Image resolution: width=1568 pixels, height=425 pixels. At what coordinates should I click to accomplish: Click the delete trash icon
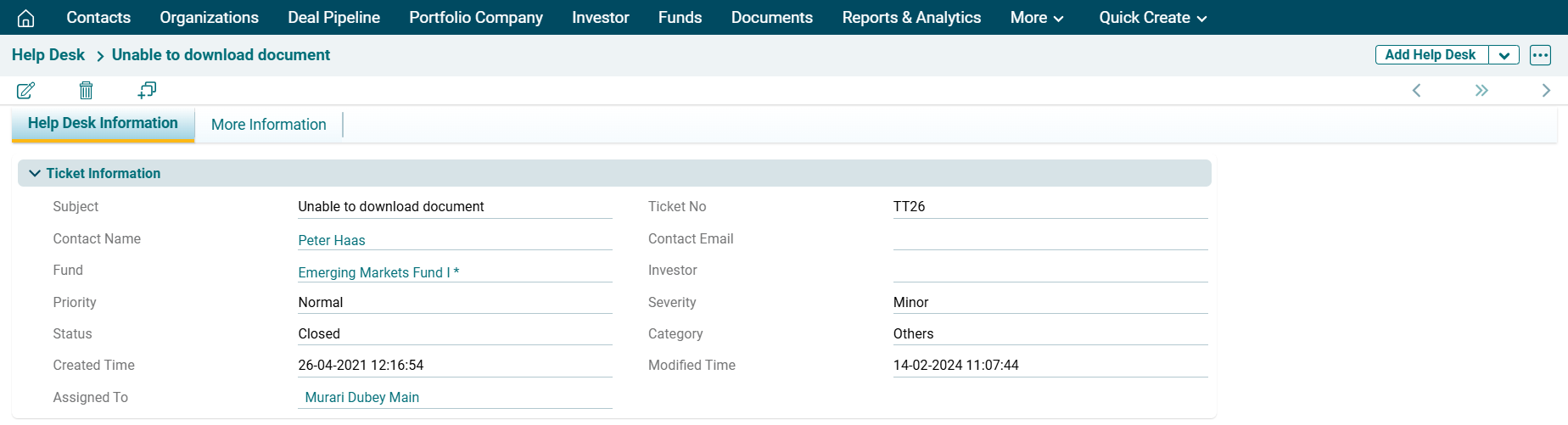(x=86, y=90)
